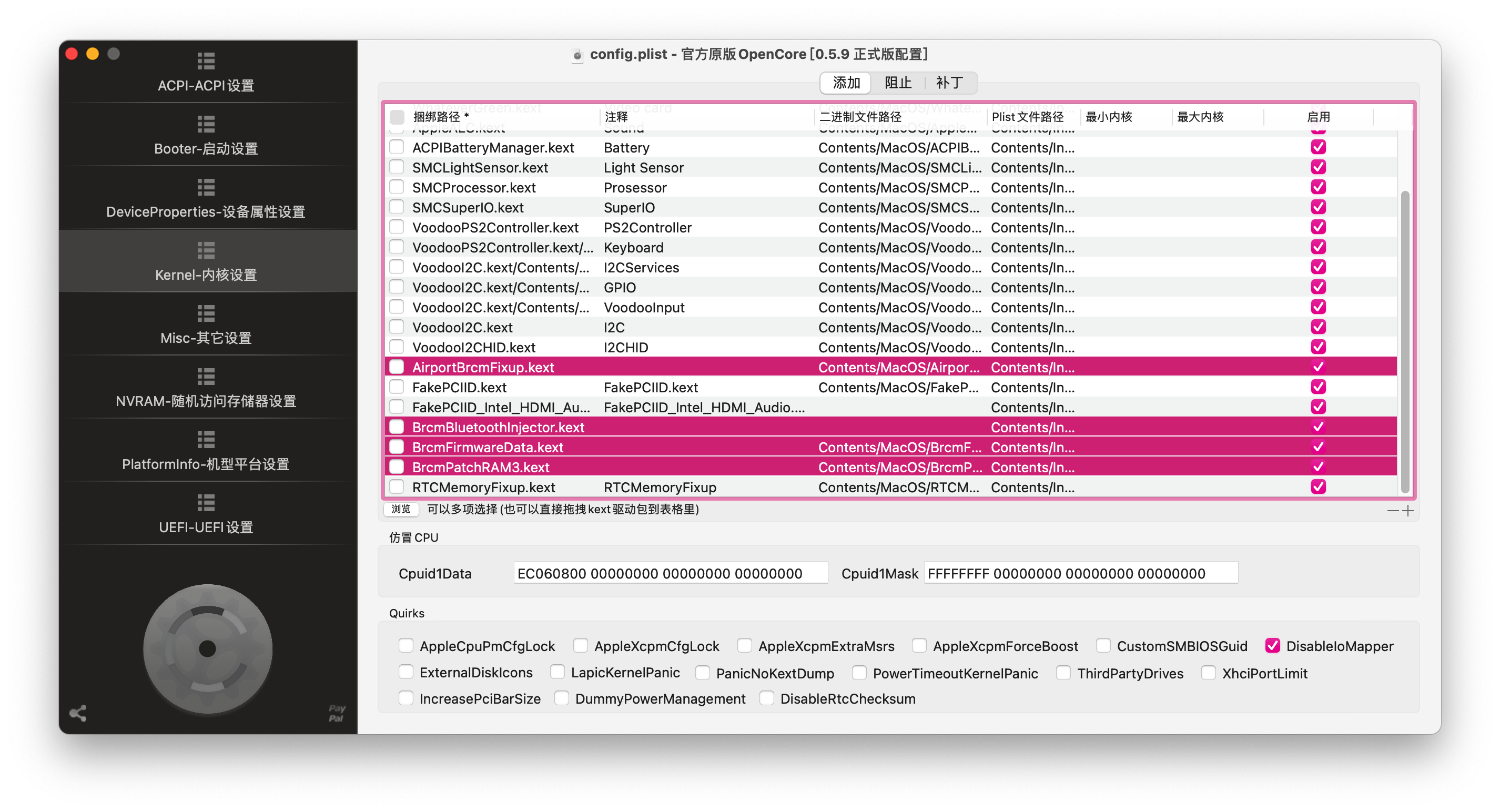Enable the AppleCpuPmCfgLock quirk
This screenshot has height=812, width=1500.
pos(406,645)
